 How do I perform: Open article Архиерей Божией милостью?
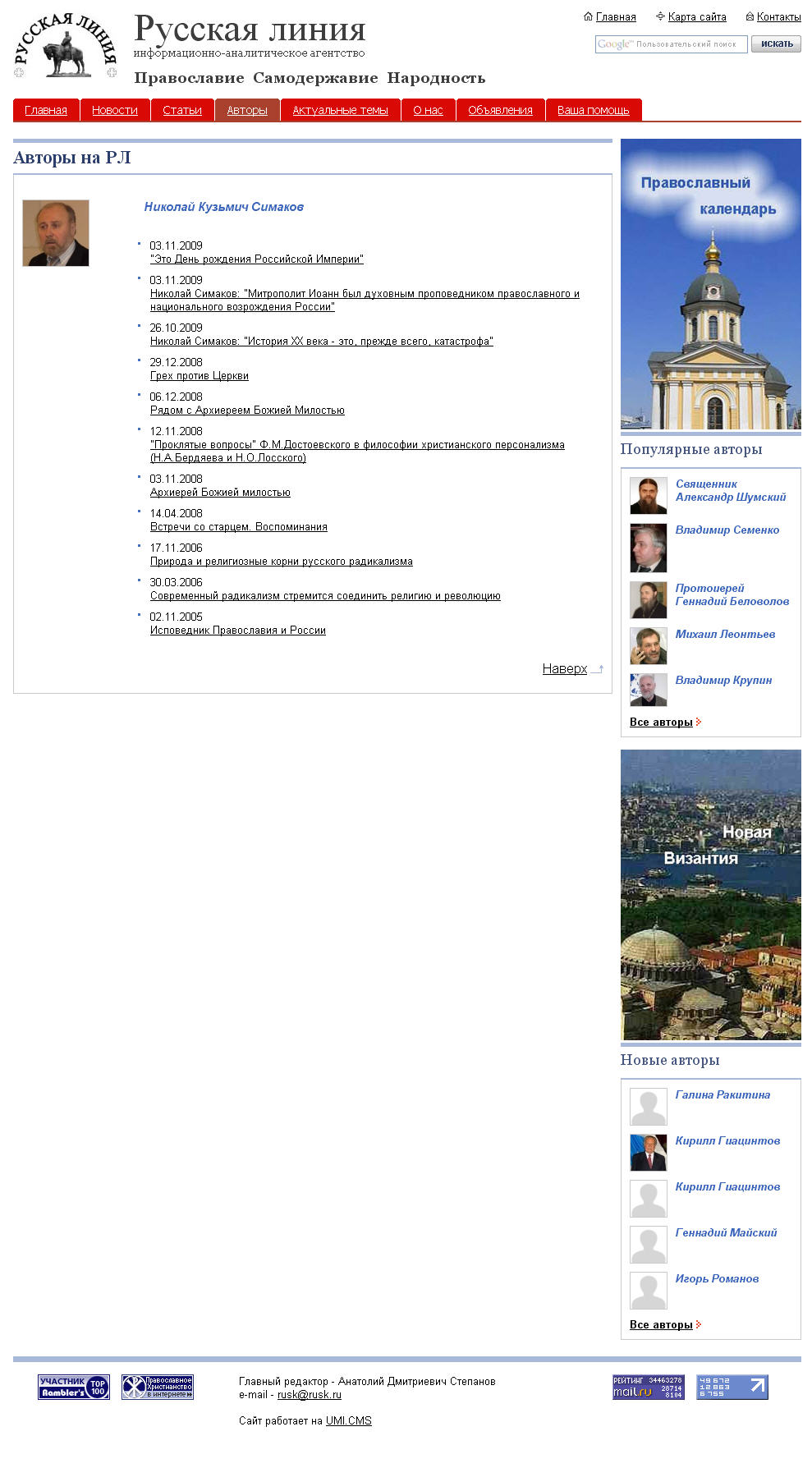[x=220, y=493]
